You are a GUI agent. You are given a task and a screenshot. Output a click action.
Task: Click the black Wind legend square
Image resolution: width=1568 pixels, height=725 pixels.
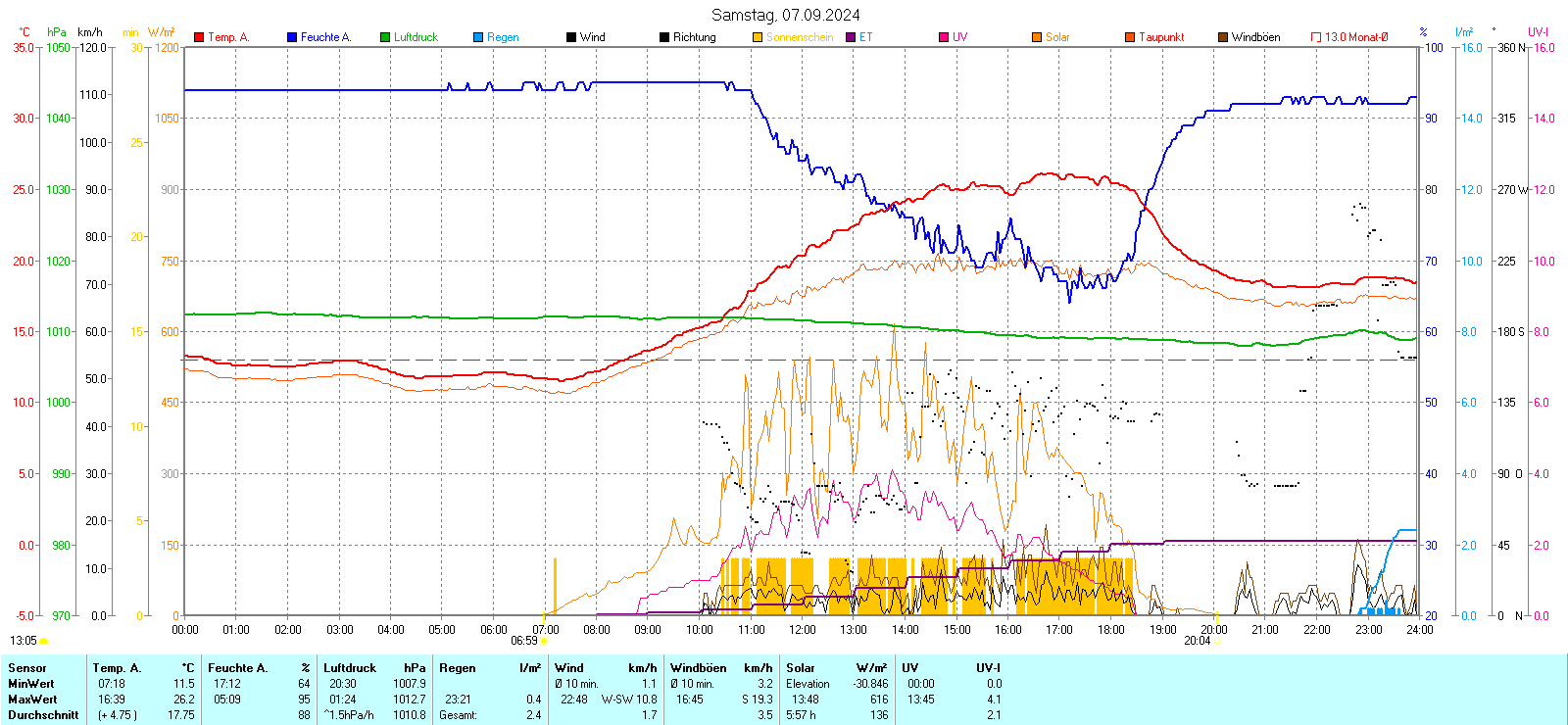point(571,37)
